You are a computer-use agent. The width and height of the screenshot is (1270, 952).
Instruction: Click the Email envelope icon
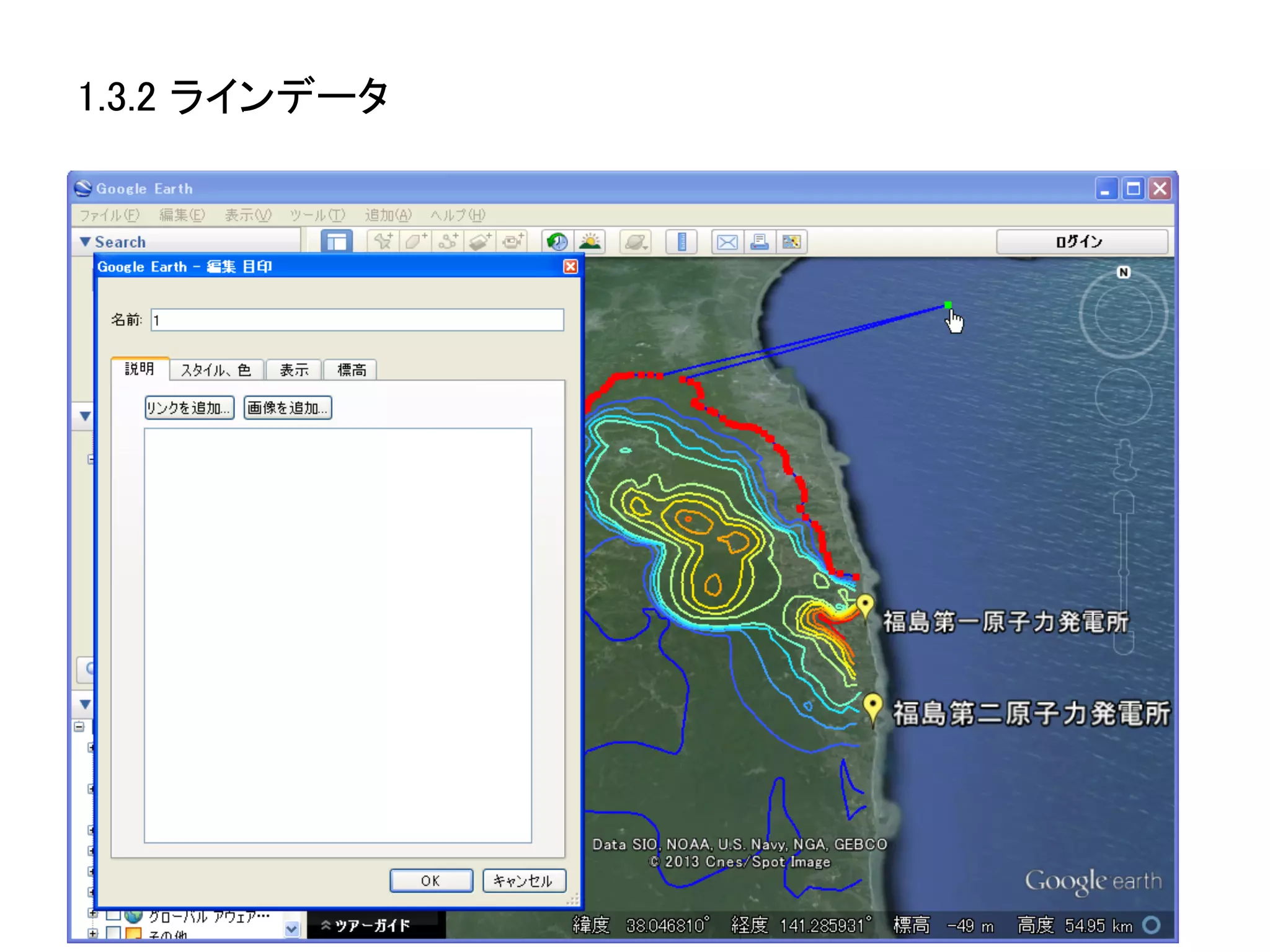click(x=727, y=242)
